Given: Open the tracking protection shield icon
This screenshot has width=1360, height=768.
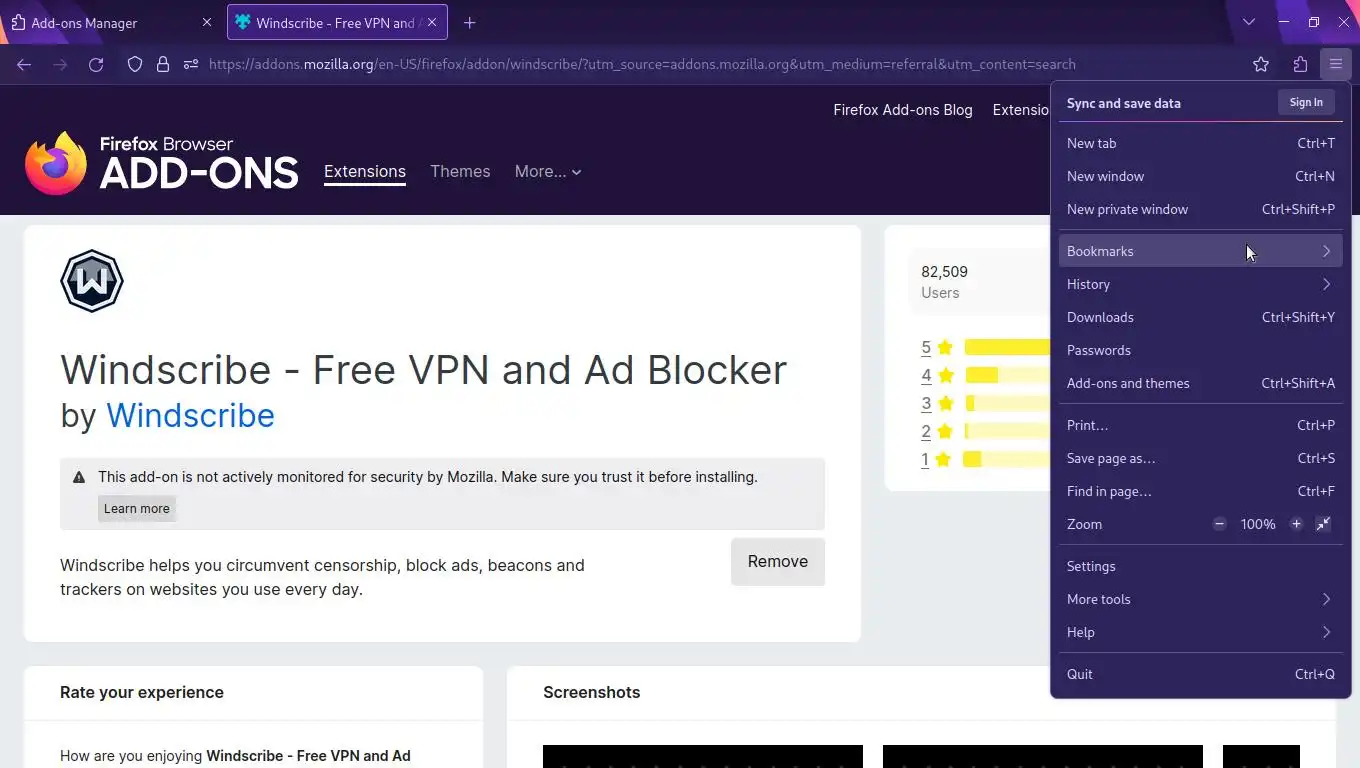Looking at the screenshot, I should 135,64.
